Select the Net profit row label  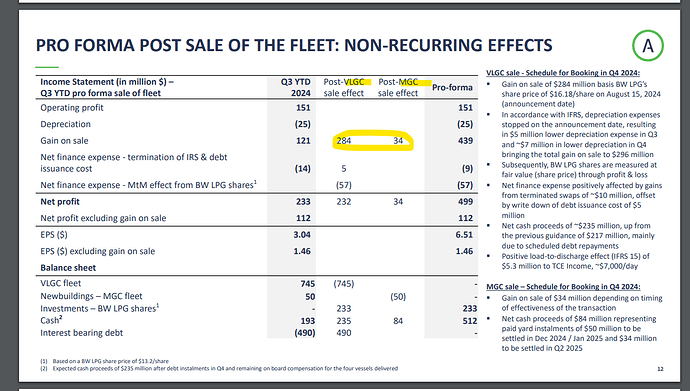tap(60, 201)
